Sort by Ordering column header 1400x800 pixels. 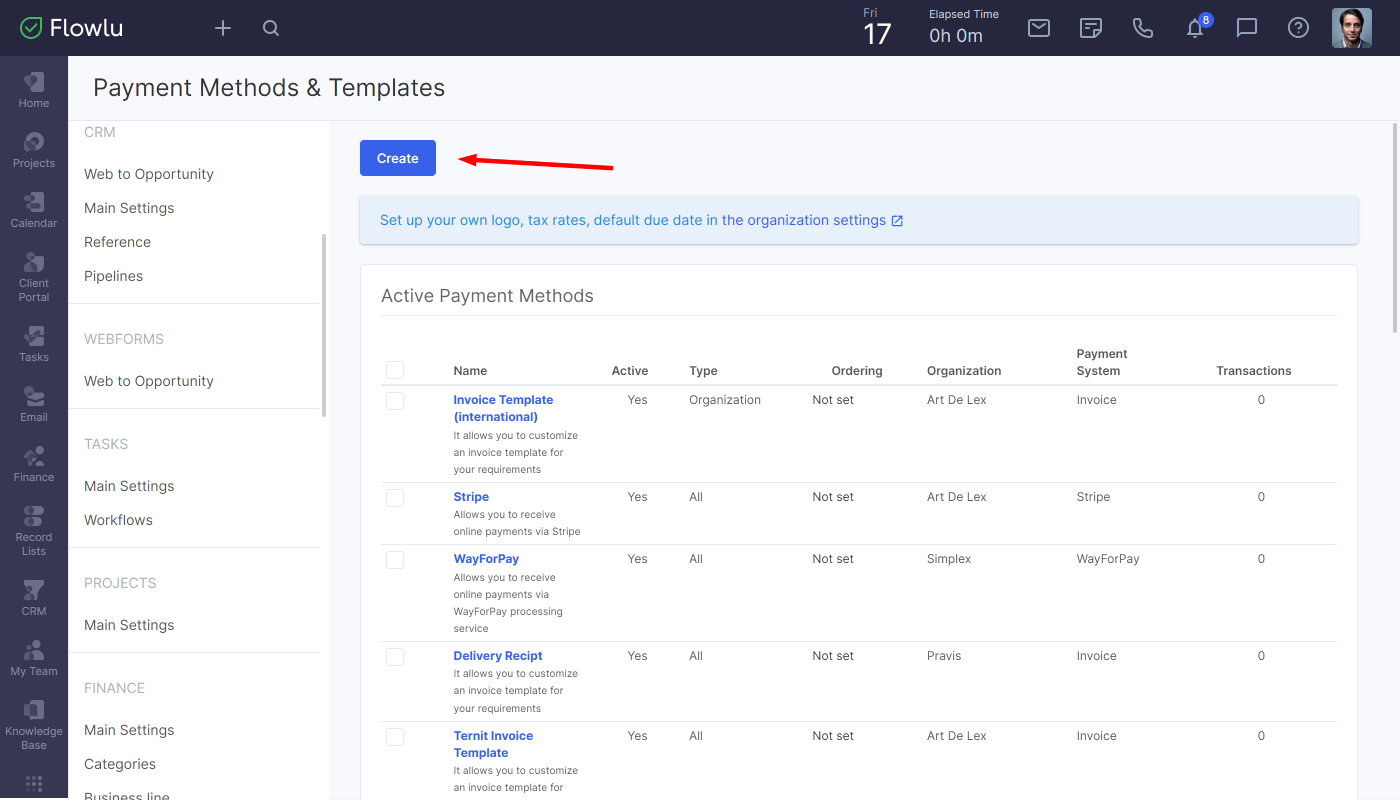pos(857,371)
